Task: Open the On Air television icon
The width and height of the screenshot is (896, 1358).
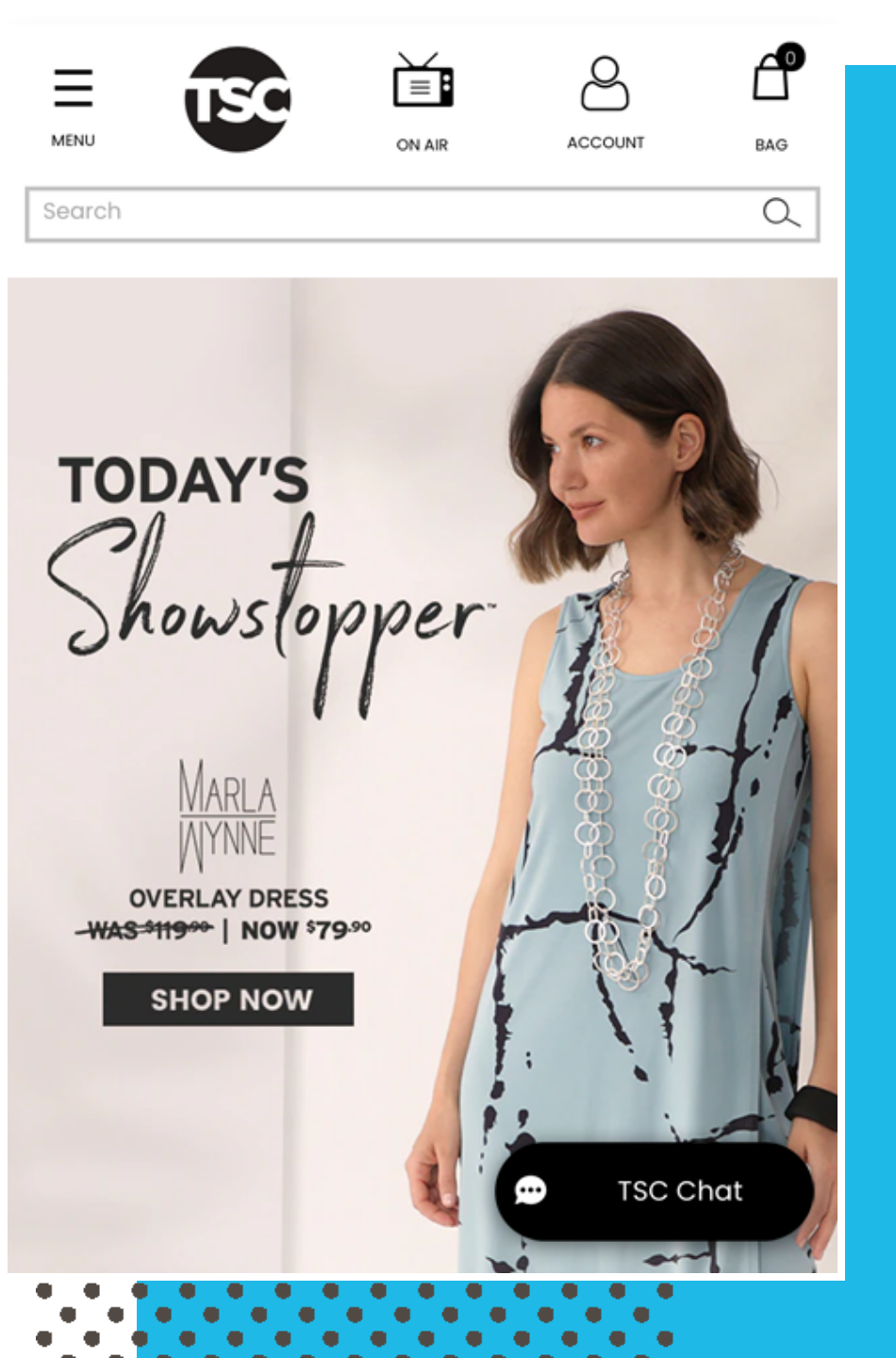Action: click(x=423, y=82)
